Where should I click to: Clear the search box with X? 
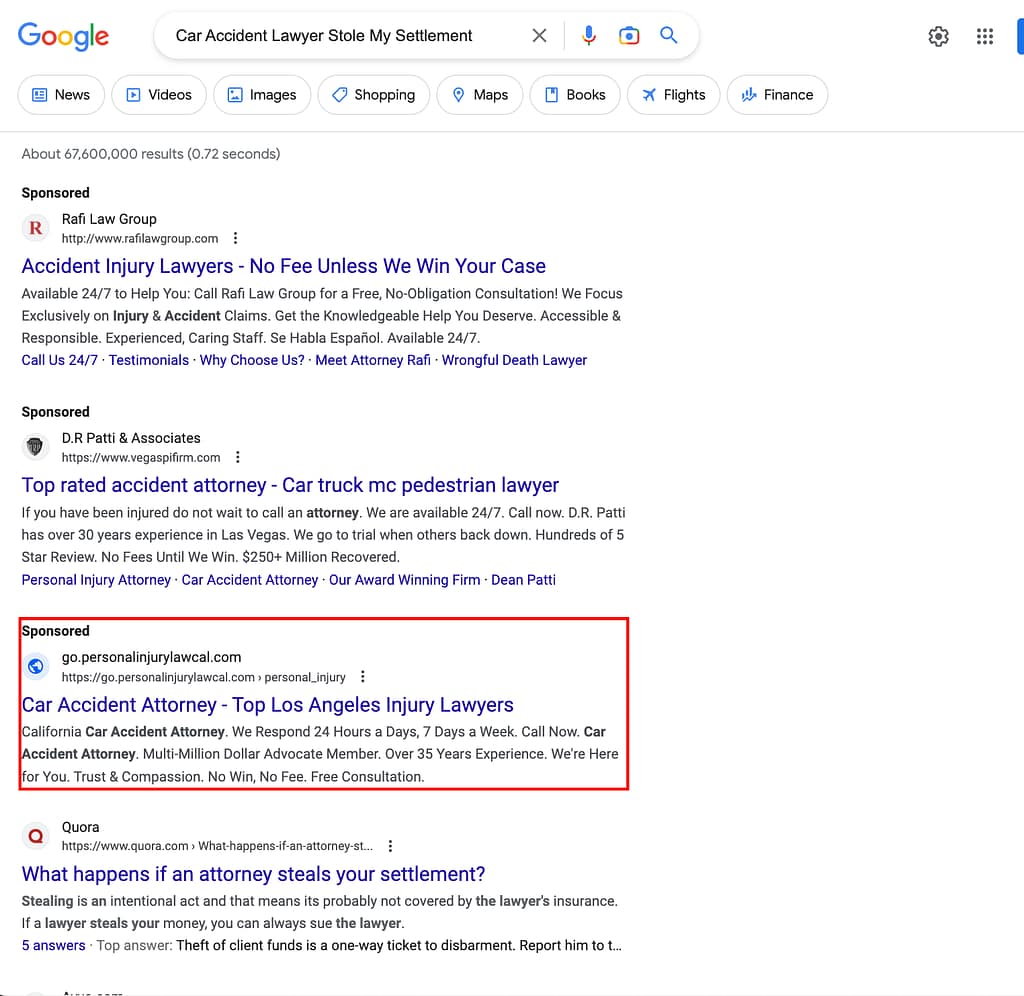pyautogui.click(x=539, y=36)
